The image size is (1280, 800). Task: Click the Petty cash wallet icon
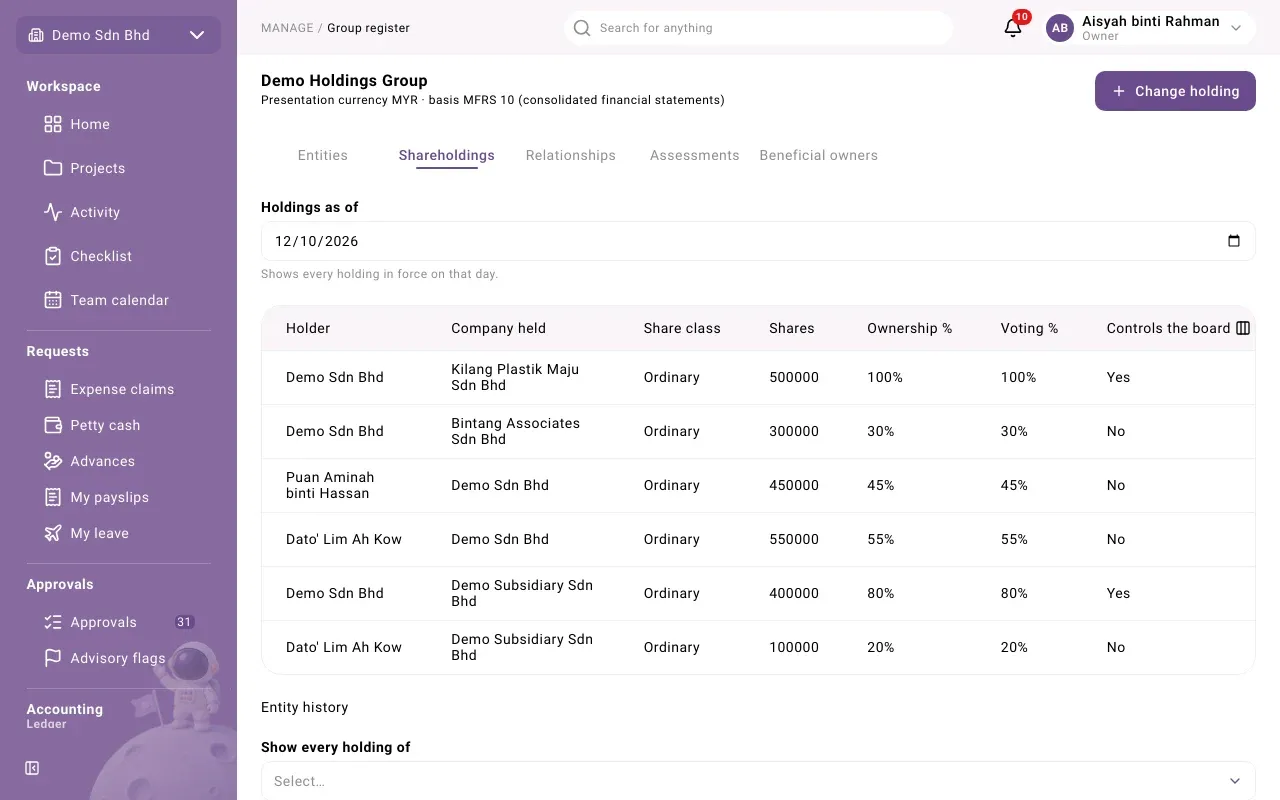(x=53, y=425)
